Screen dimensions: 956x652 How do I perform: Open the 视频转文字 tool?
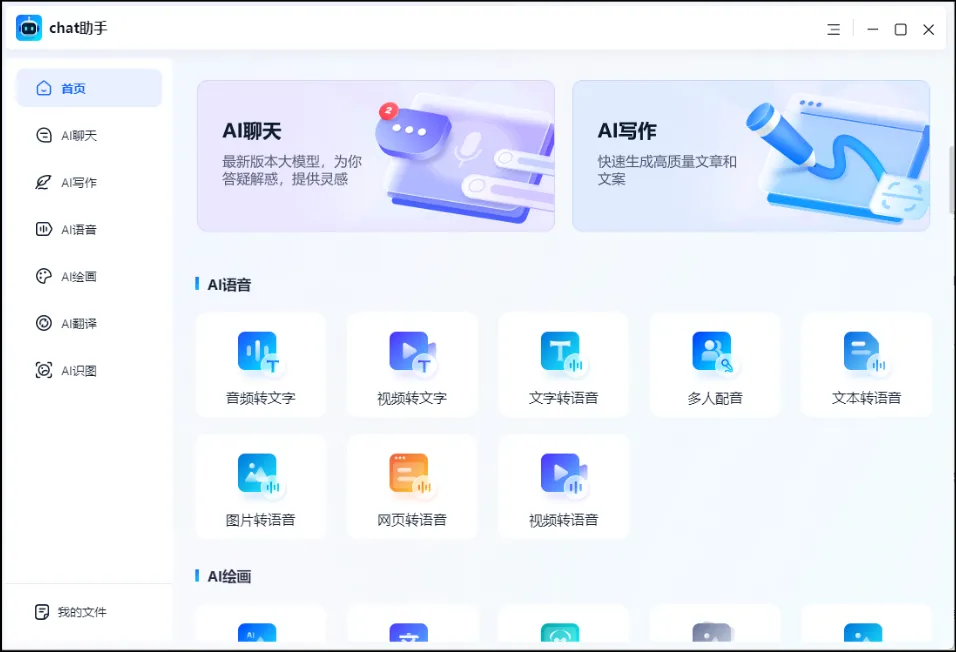412,365
